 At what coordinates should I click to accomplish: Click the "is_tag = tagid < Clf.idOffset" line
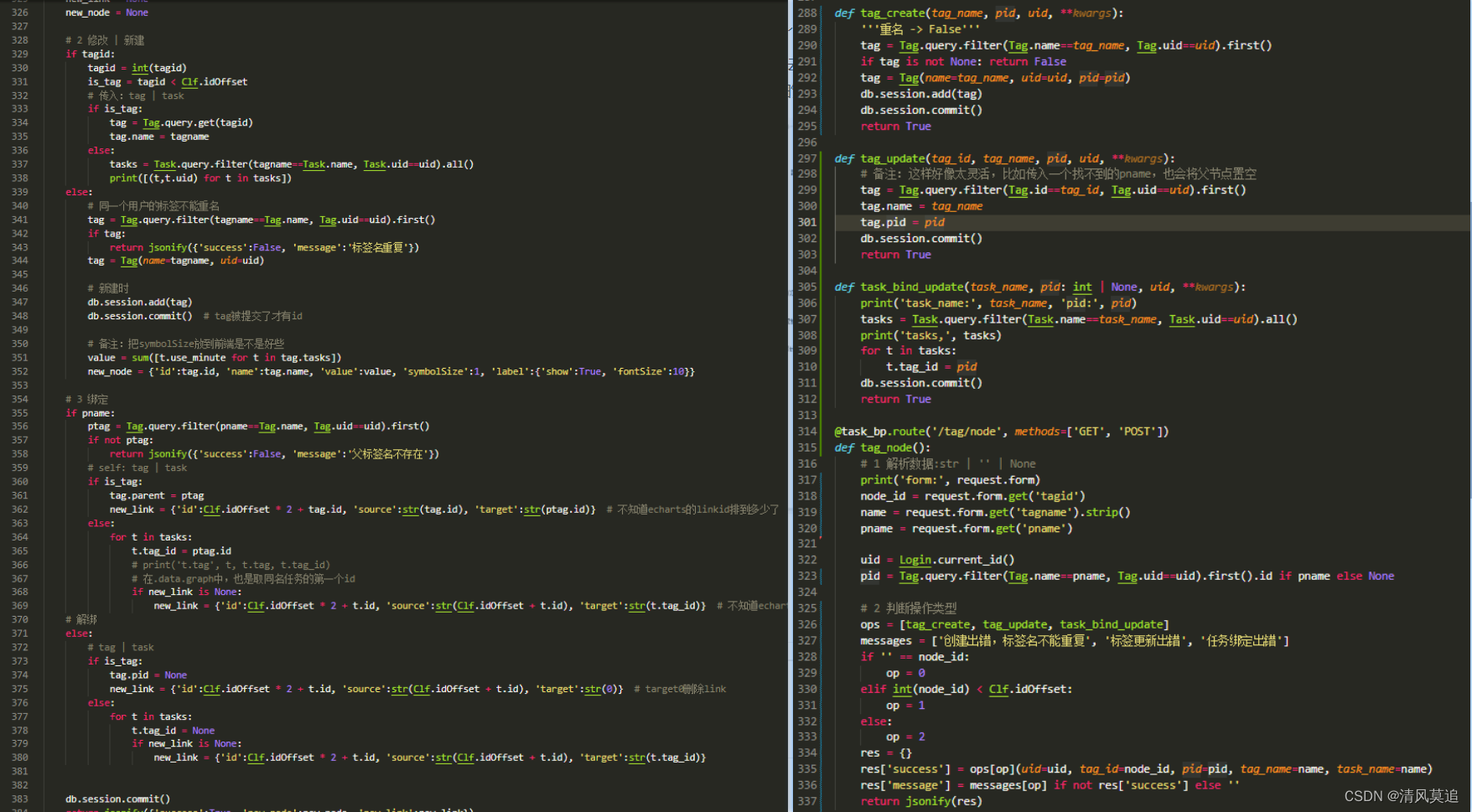pos(167,82)
